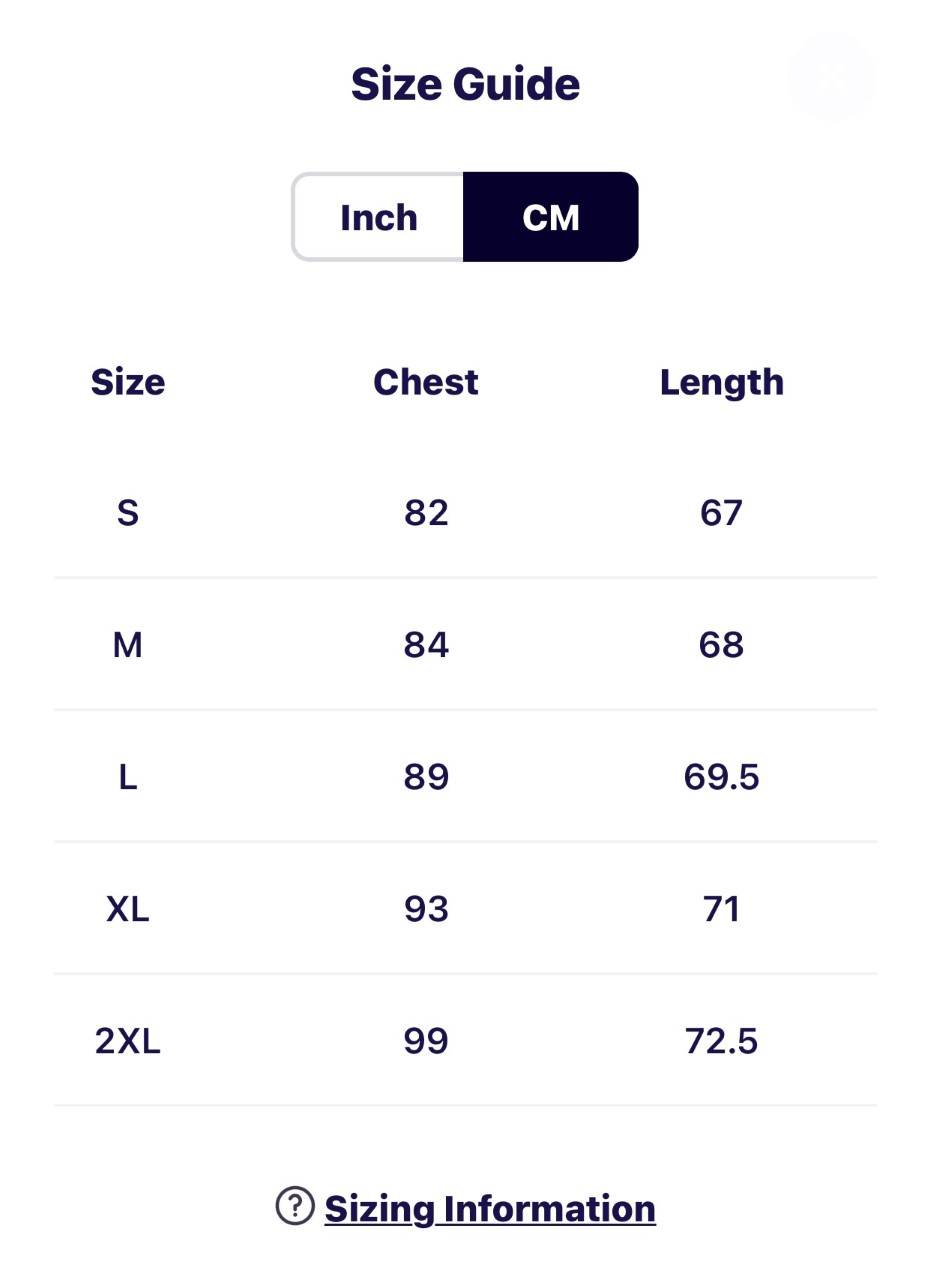Click the Length column header
931x1280 pixels.
point(721,382)
